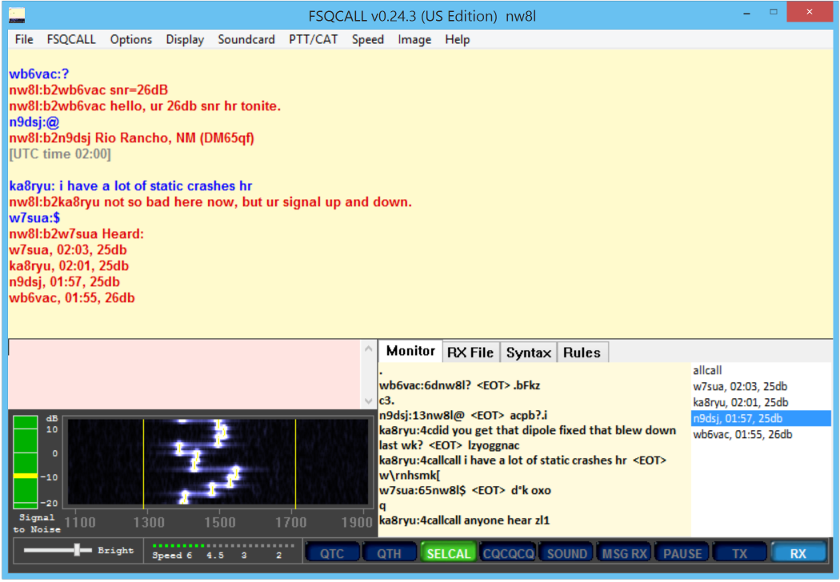Click the QTC button

tap(332, 554)
